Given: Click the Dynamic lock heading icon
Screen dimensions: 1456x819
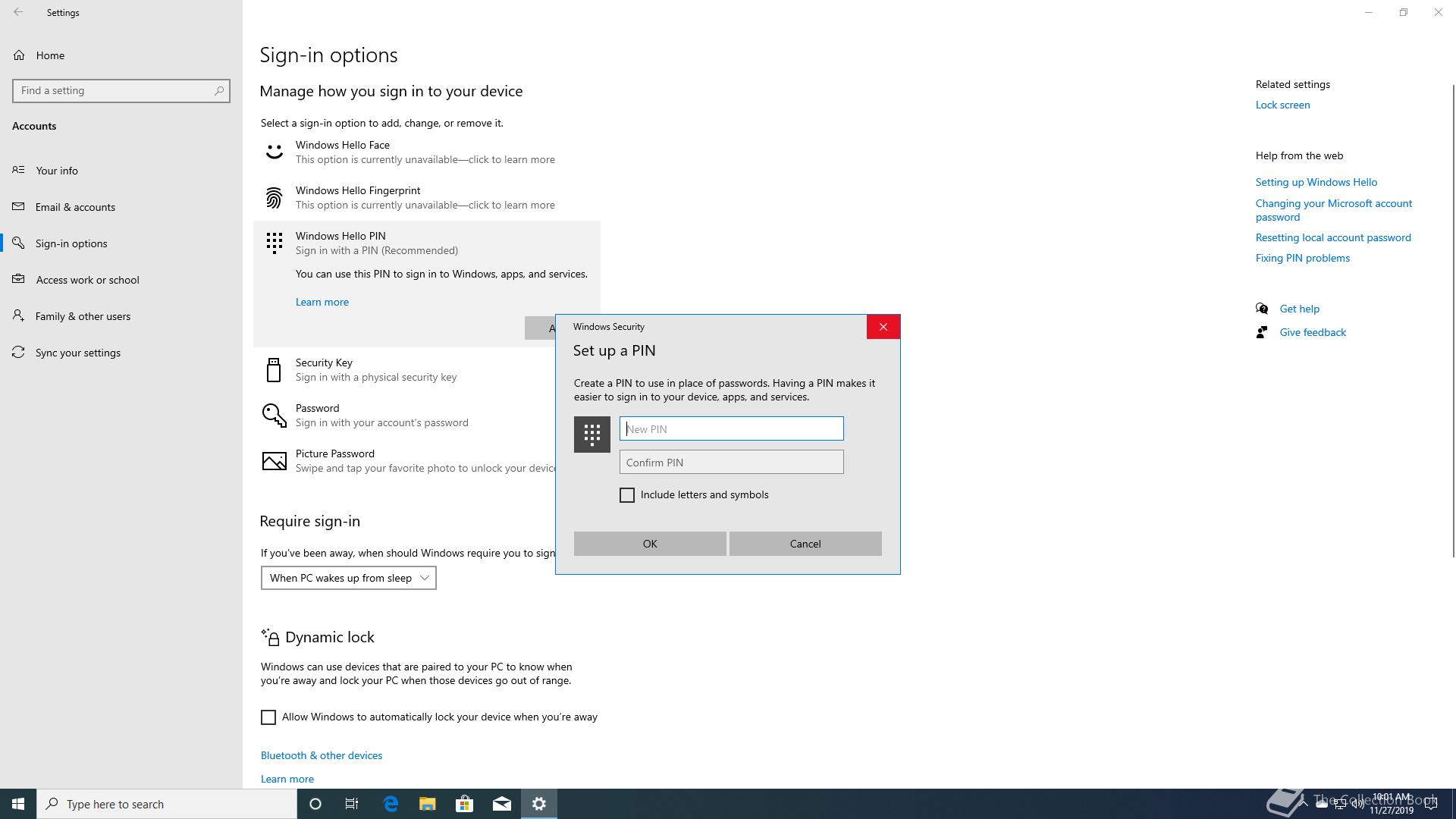Looking at the screenshot, I should click(x=270, y=637).
